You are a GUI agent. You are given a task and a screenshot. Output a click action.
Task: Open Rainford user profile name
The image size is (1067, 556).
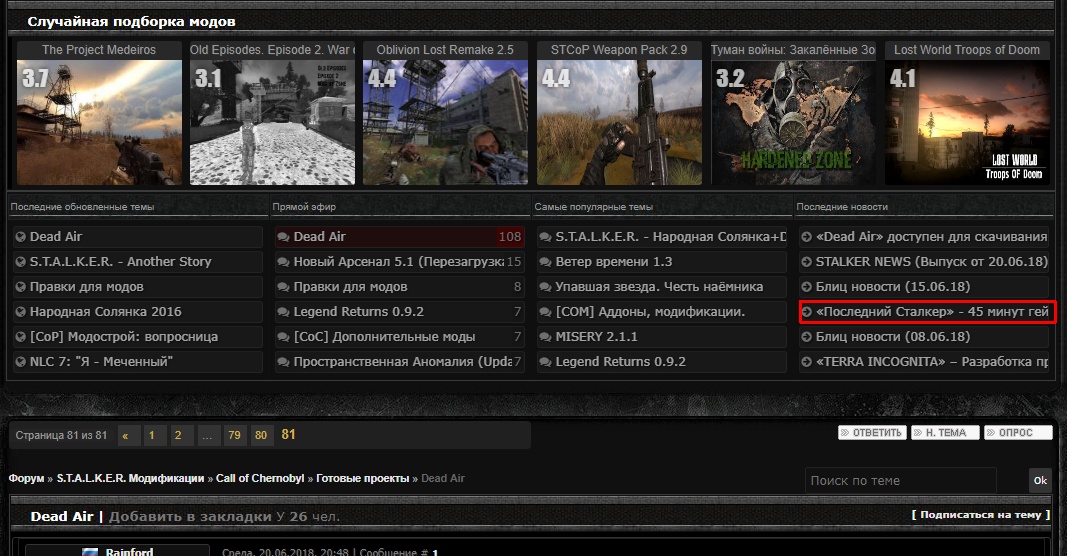pos(129,551)
